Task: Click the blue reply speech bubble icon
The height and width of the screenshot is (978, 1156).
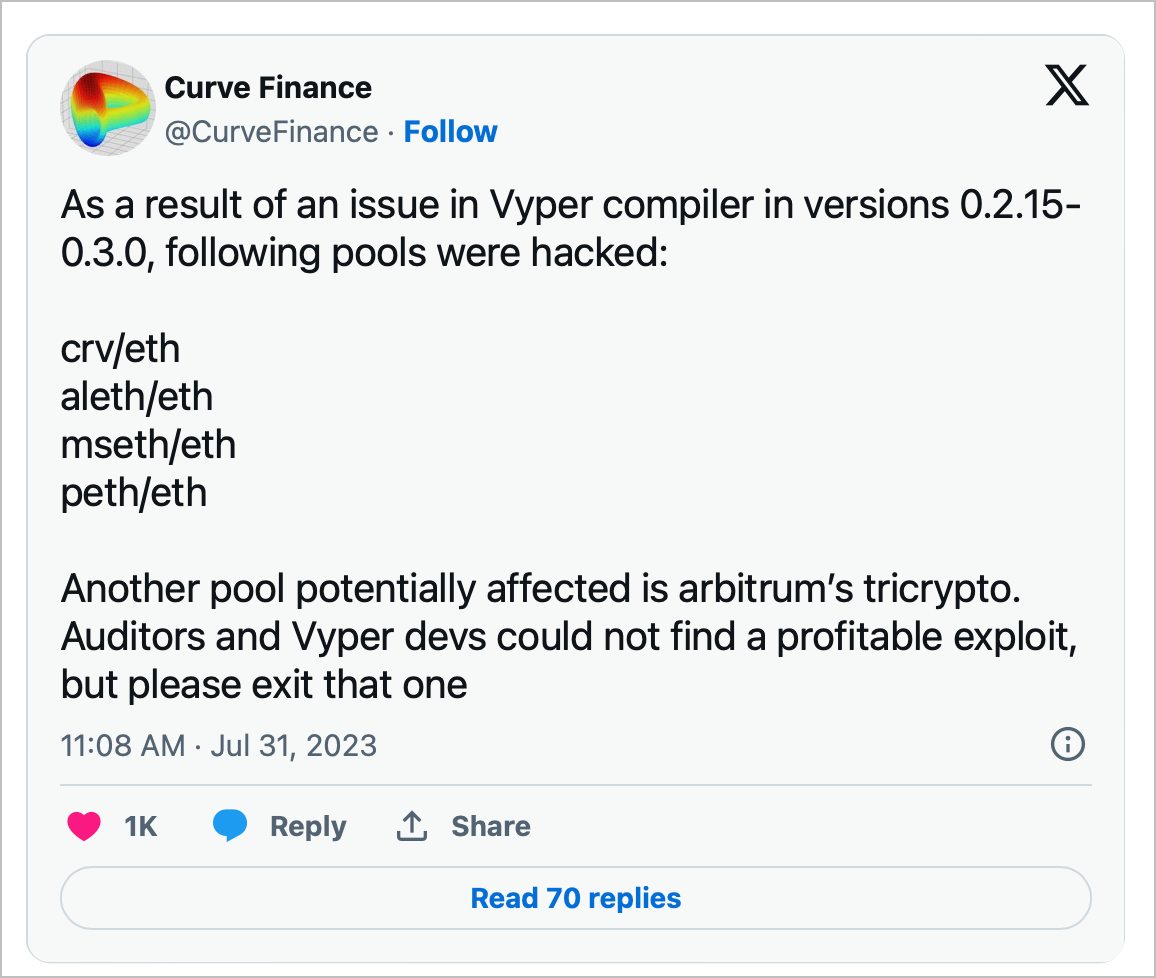Action: [x=230, y=825]
